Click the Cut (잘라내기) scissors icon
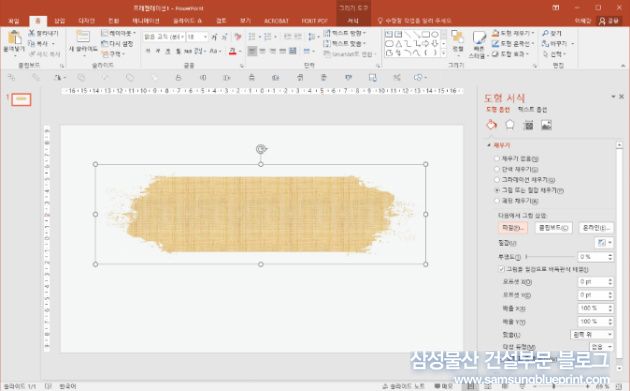This screenshot has width=630, height=391. (31, 33)
